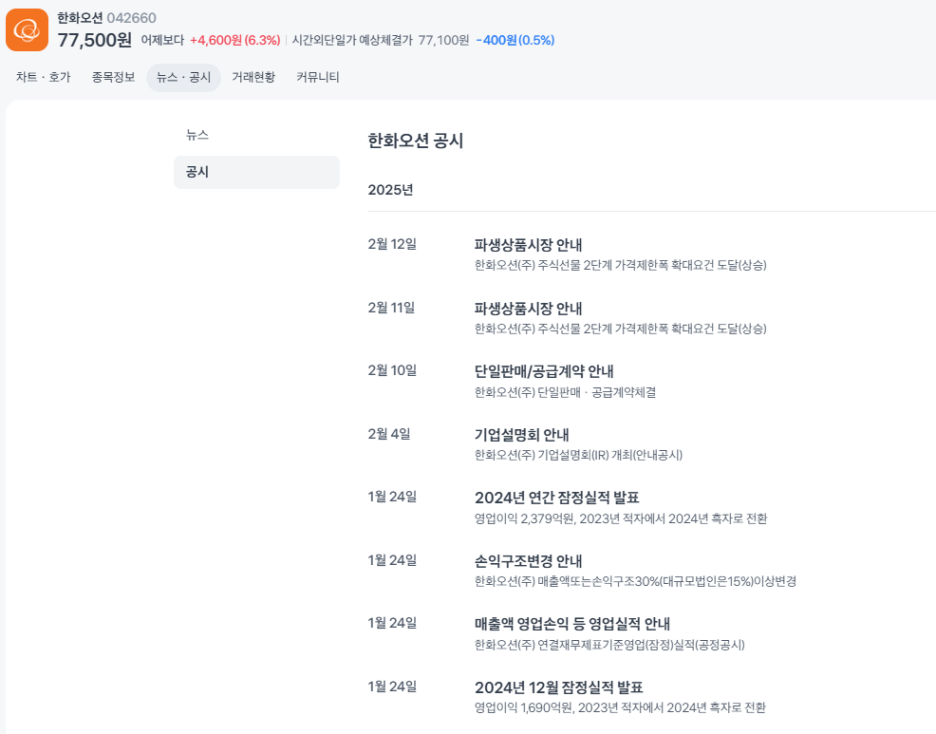Click the orange 한화오션 logo icon
936x734 pixels.
point(27,30)
